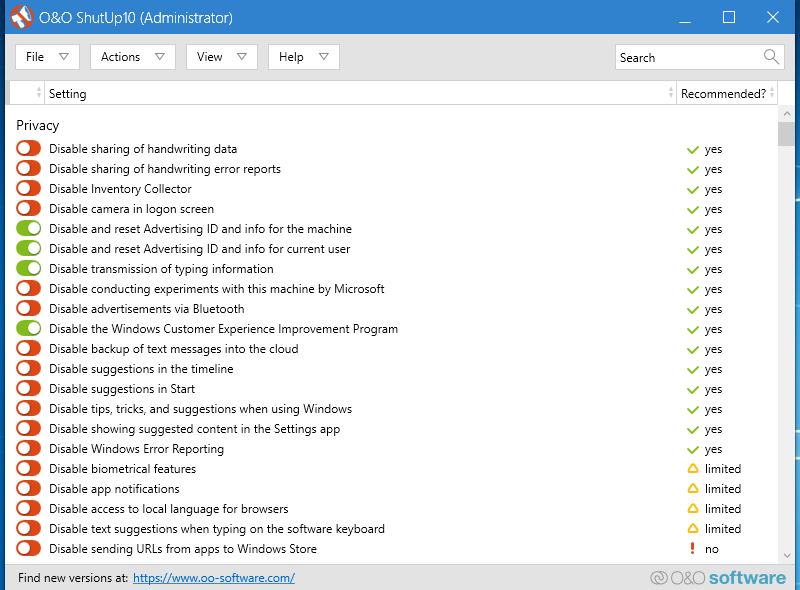Toggle Disable sharing of handwriting error reports
The width and height of the screenshot is (800, 590).
28,168
